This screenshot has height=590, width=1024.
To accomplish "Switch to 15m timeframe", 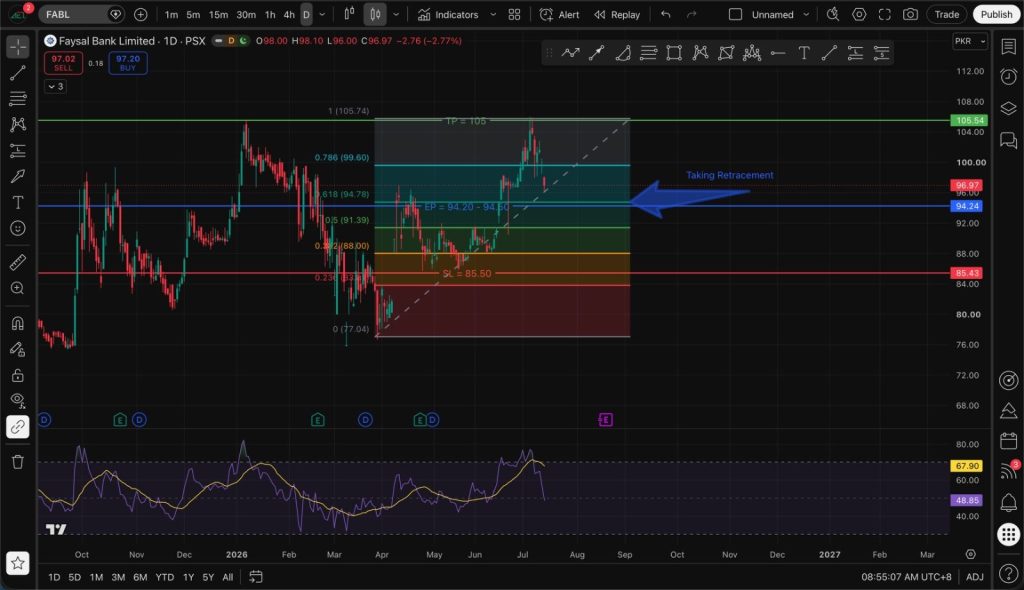I will coord(219,14).
